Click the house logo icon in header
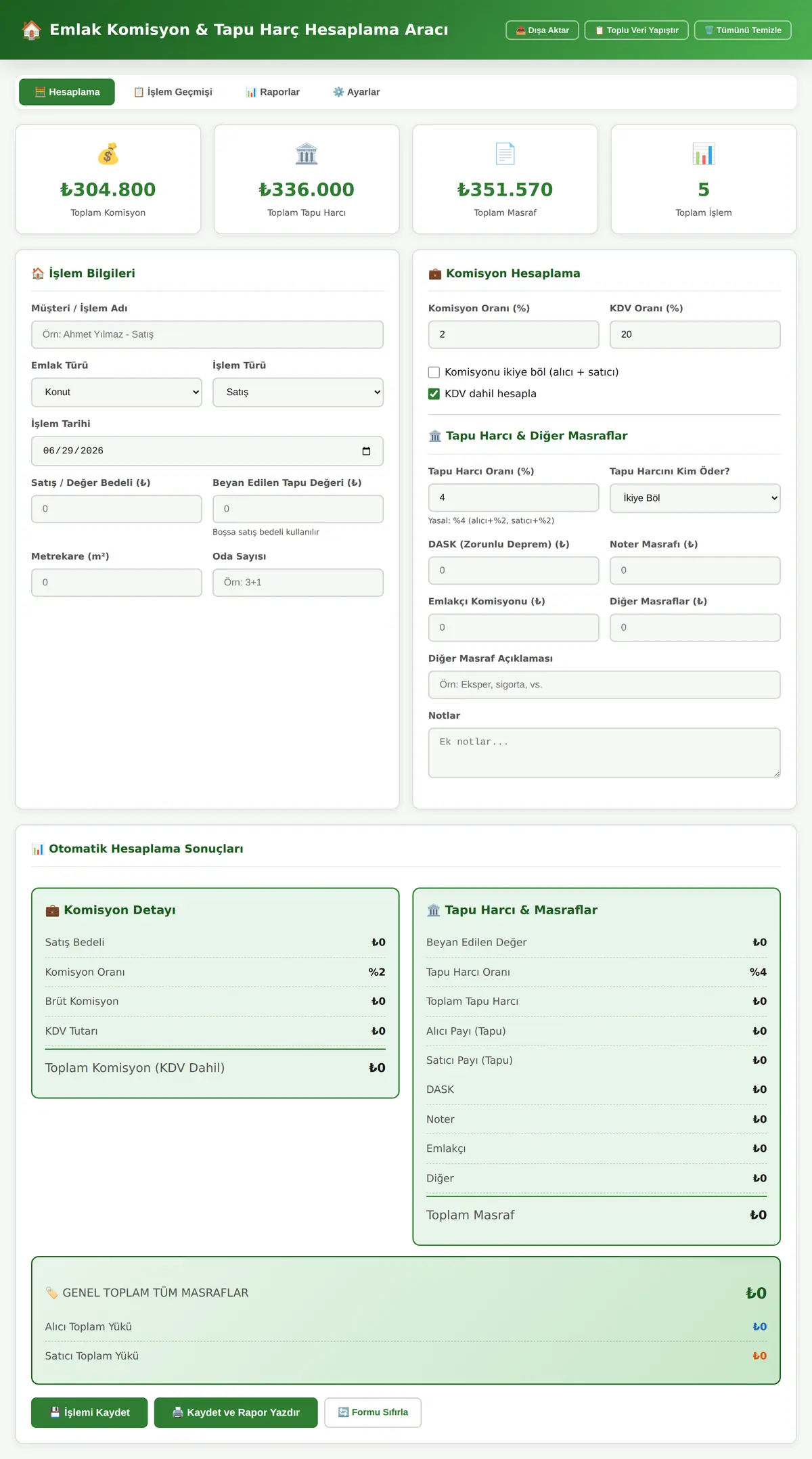This screenshot has width=812, height=1459. click(x=31, y=30)
